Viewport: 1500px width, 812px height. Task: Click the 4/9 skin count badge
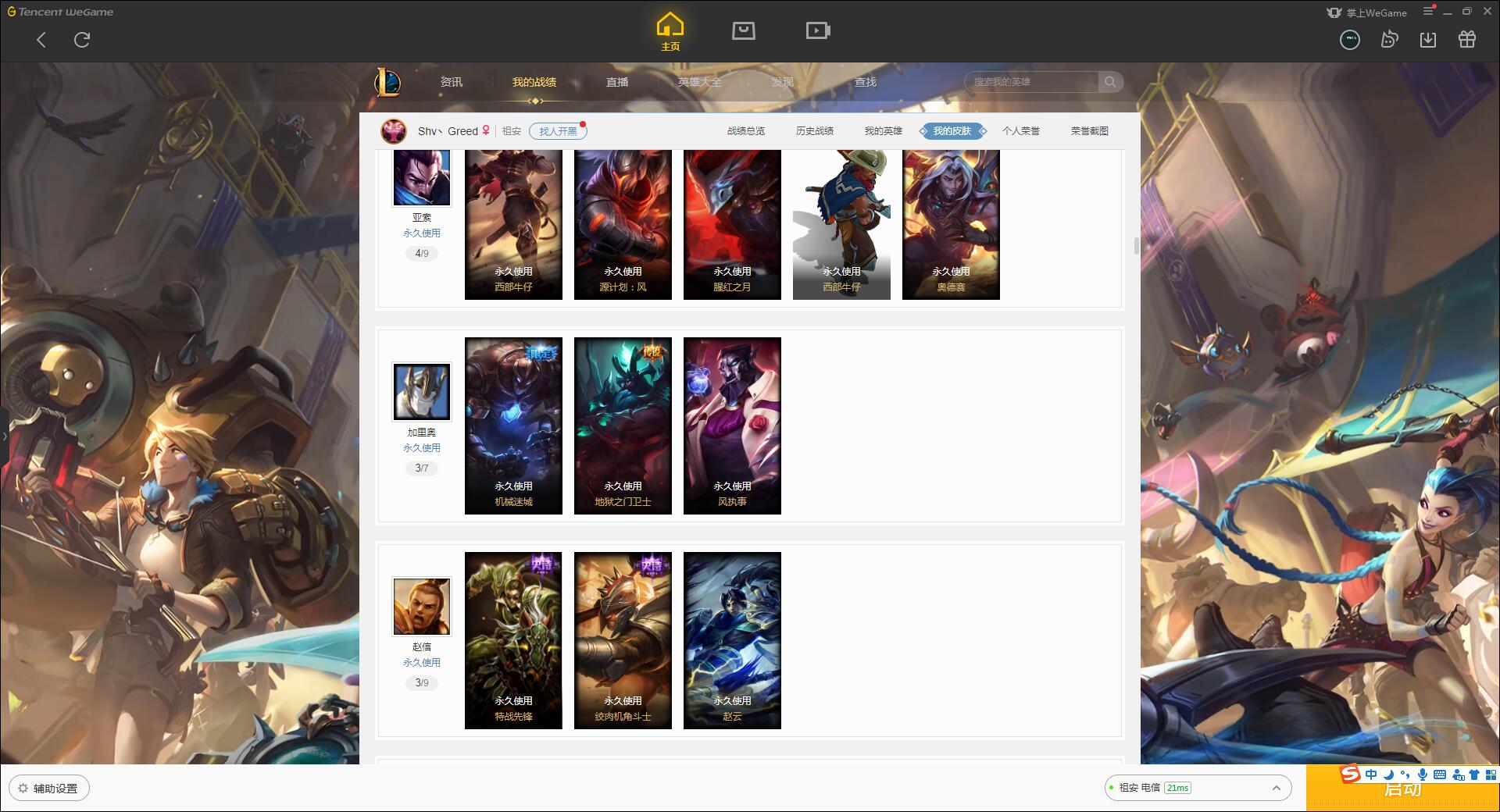422,253
